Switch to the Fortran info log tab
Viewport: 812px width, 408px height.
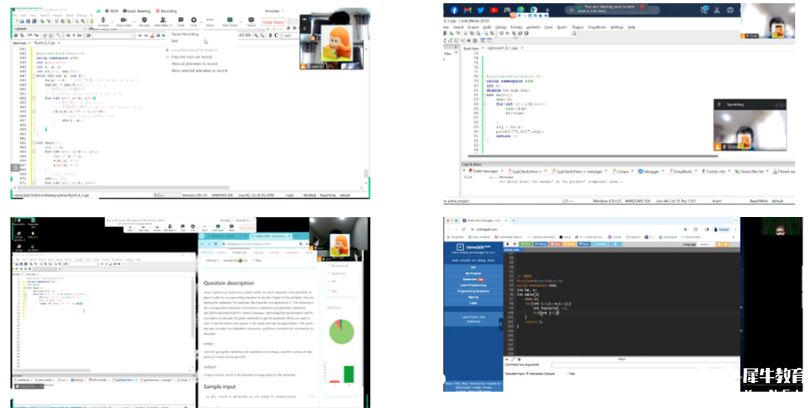[x=715, y=171]
